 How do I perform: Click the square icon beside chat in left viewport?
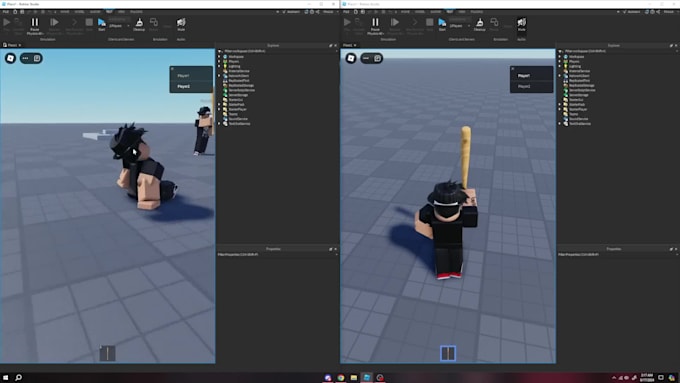(37, 58)
